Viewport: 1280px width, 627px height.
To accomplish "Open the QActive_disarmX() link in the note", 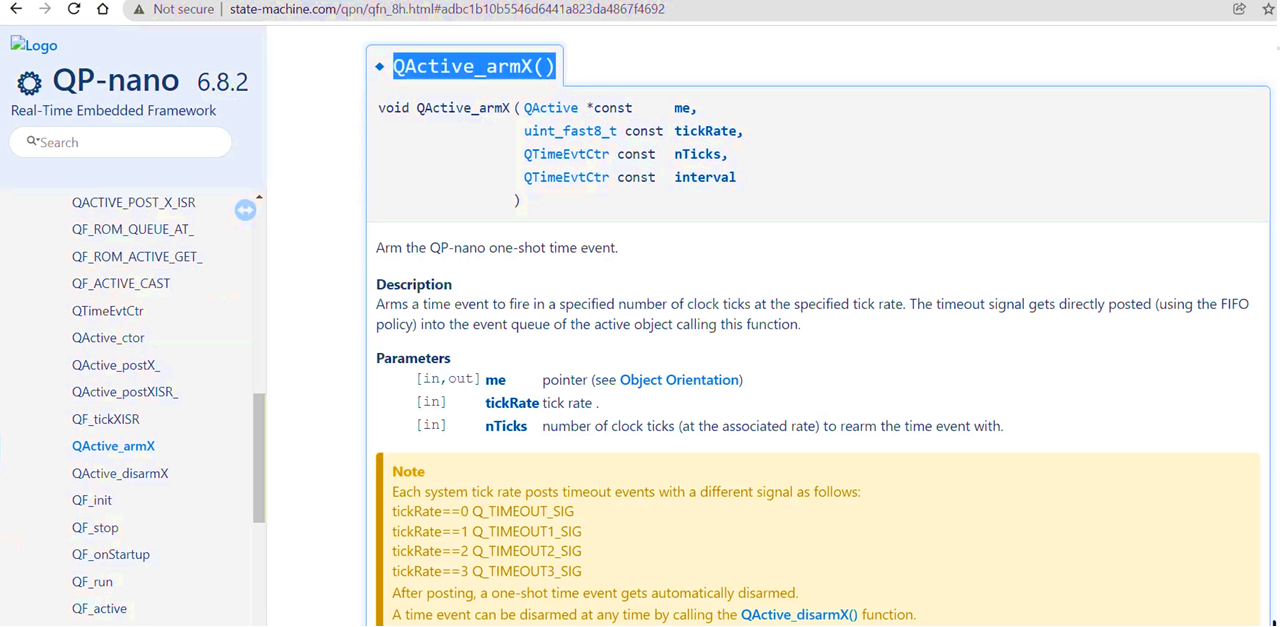I will [799, 615].
